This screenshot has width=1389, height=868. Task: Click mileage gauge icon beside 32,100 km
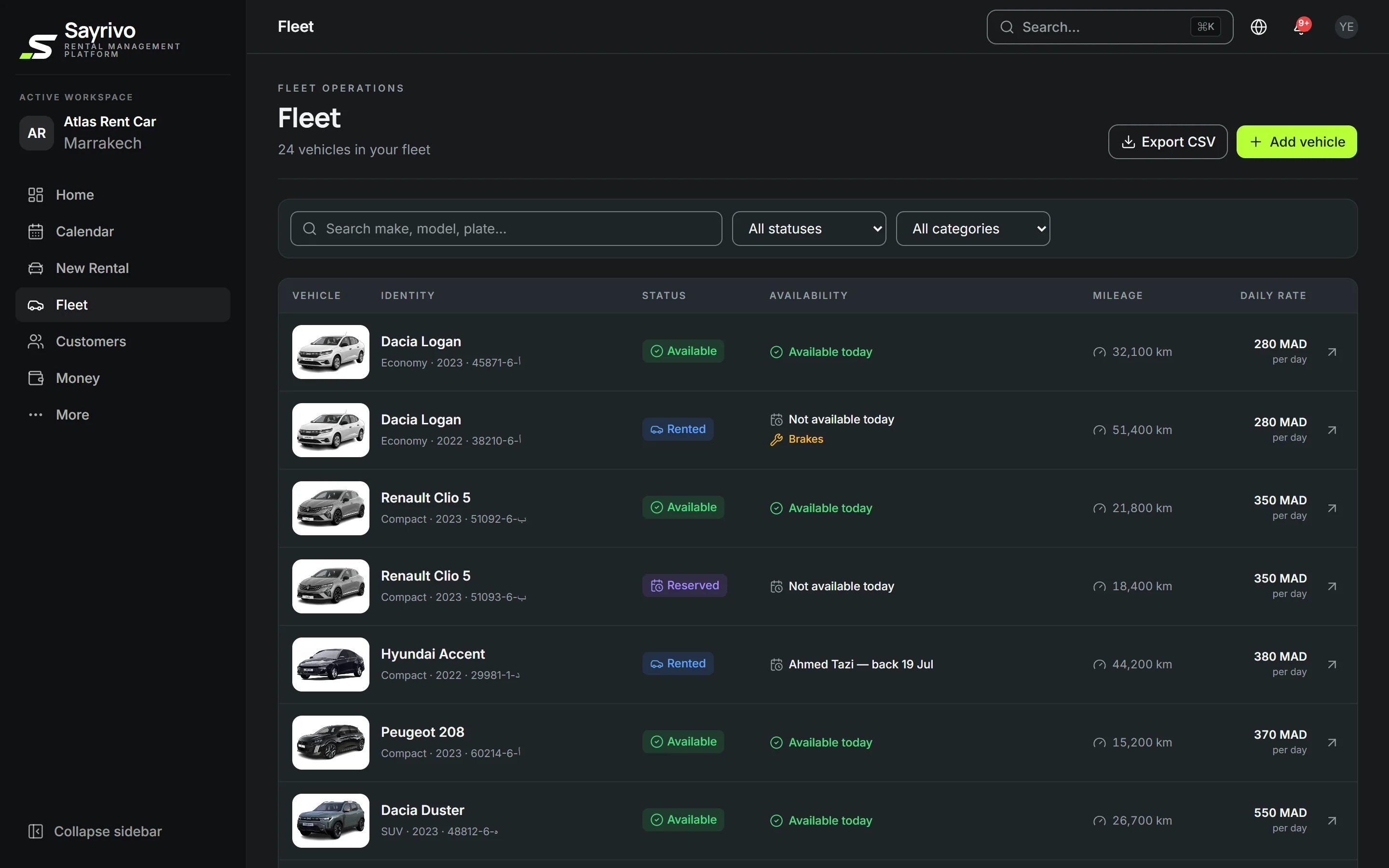pos(1099,352)
